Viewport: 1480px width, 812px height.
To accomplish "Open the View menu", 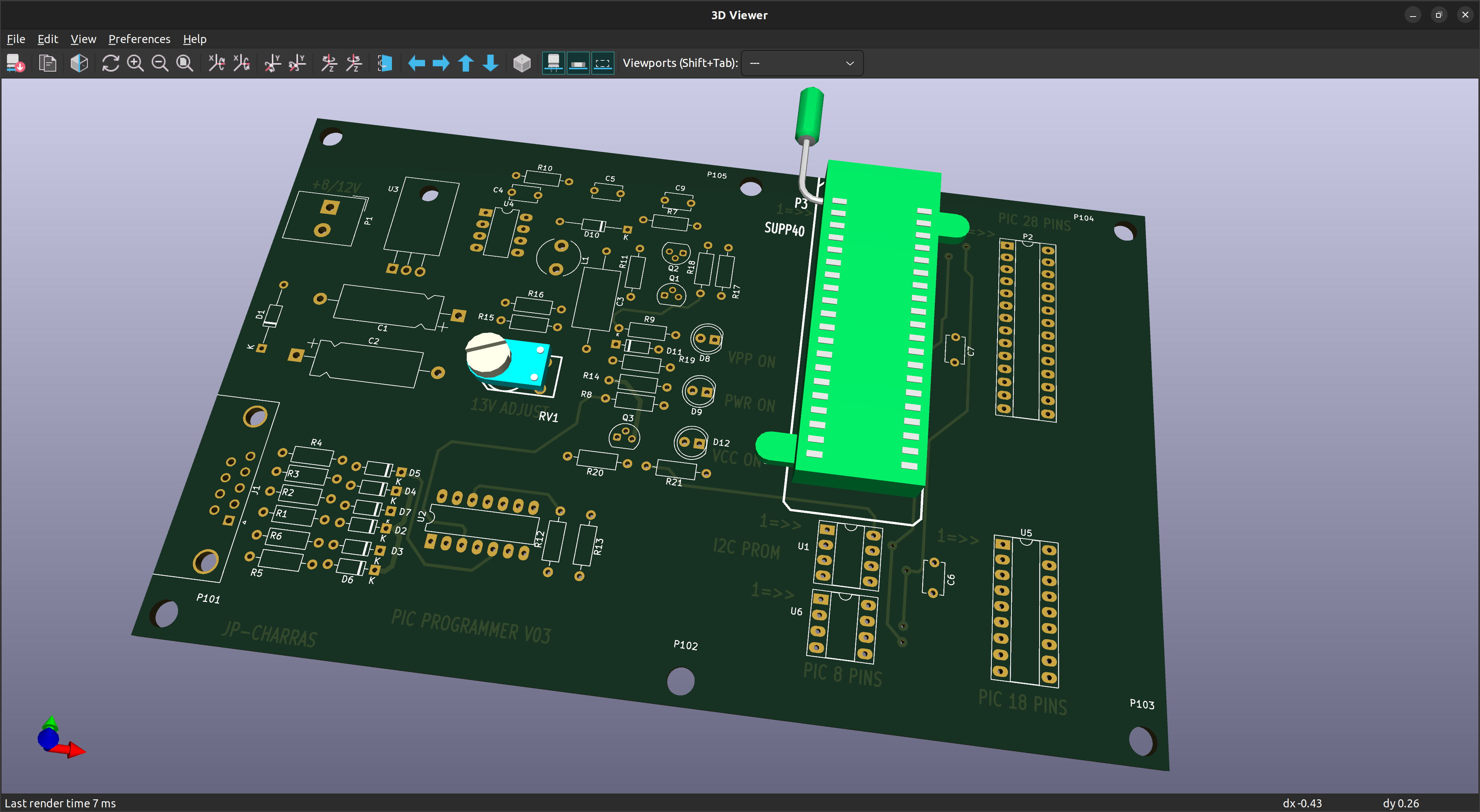I will (x=83, y=38).
